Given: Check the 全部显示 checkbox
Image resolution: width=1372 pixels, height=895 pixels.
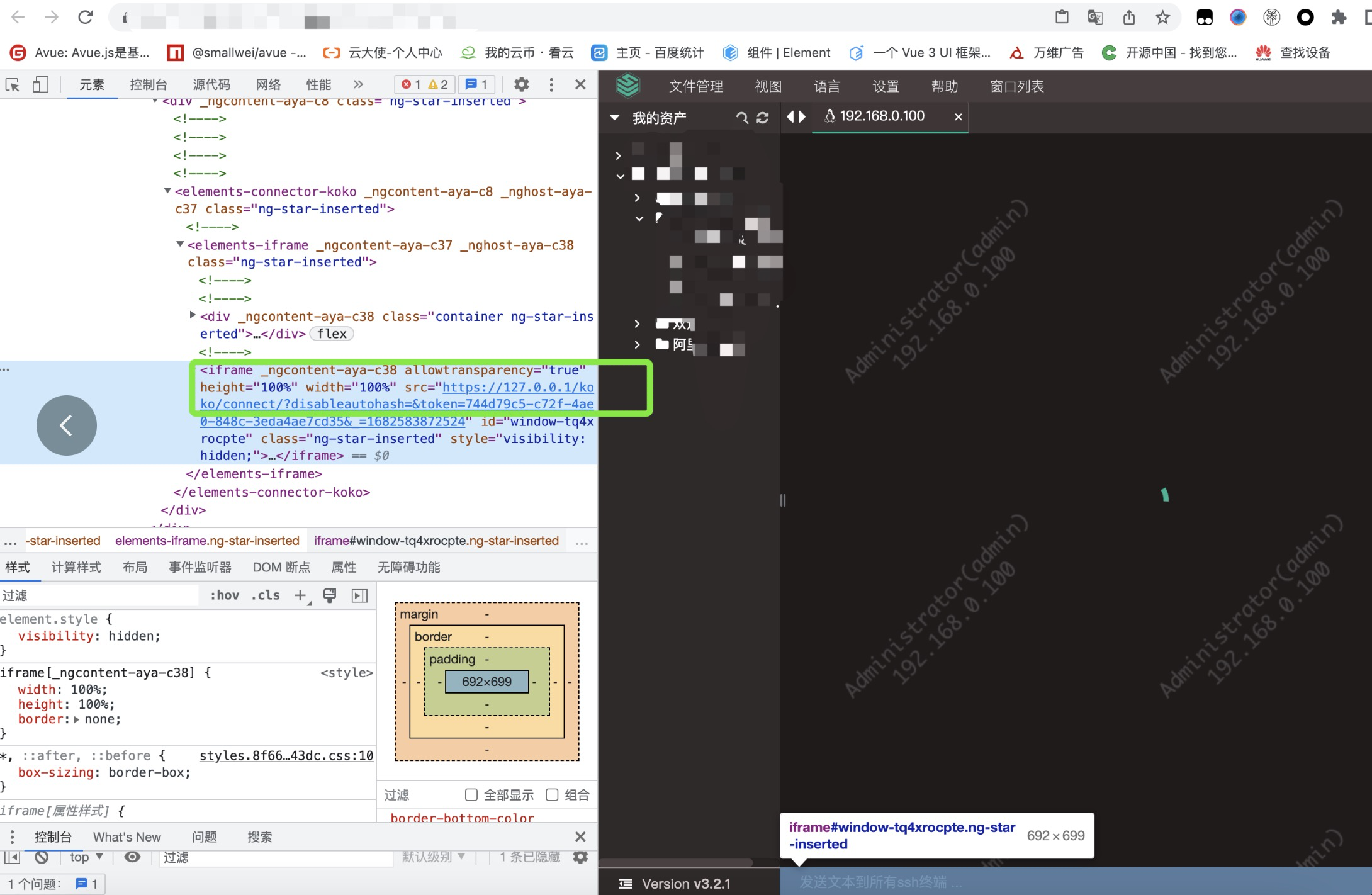Looking at the screenshot, I should (471, 795).
